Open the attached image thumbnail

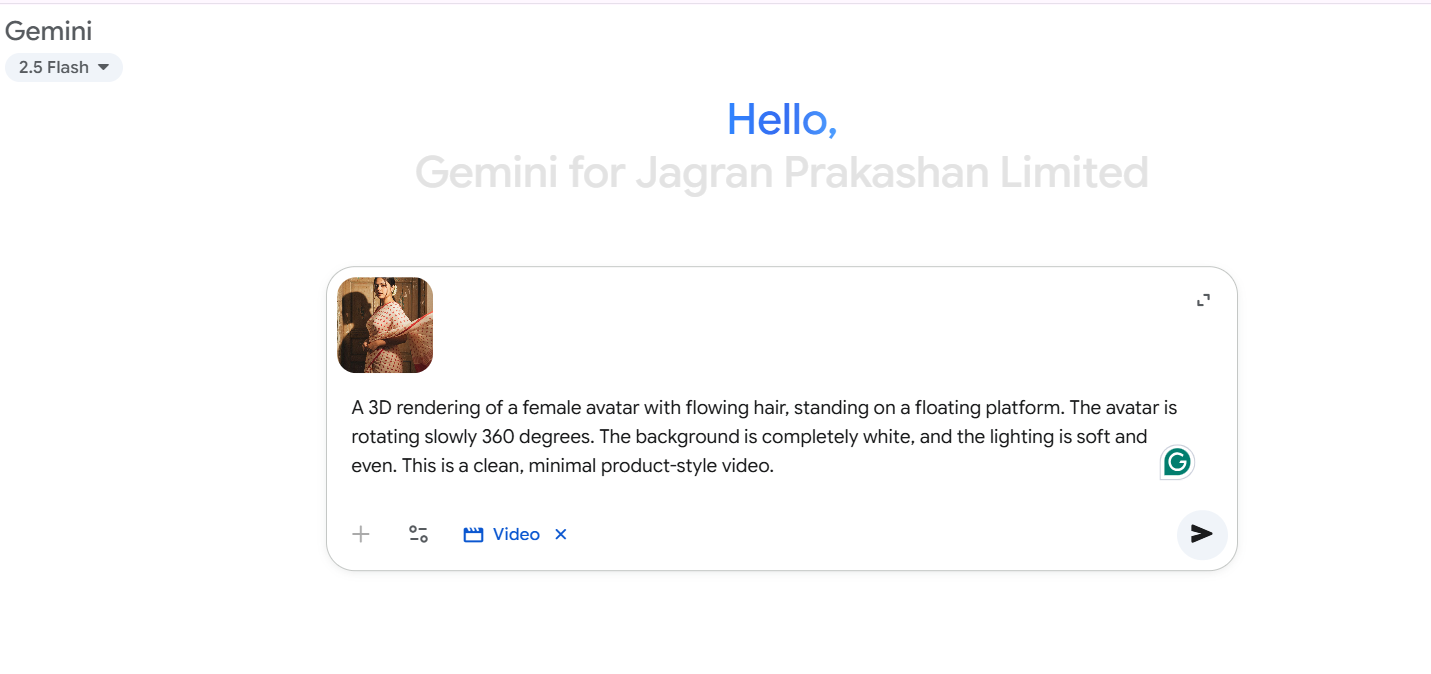point(385,325)
